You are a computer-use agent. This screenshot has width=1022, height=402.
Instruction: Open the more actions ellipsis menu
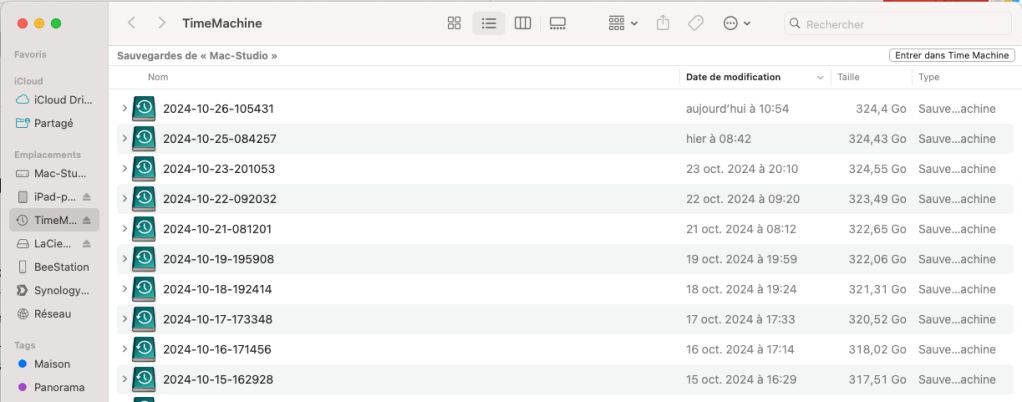pyautogui.click(x=736, y=23)
